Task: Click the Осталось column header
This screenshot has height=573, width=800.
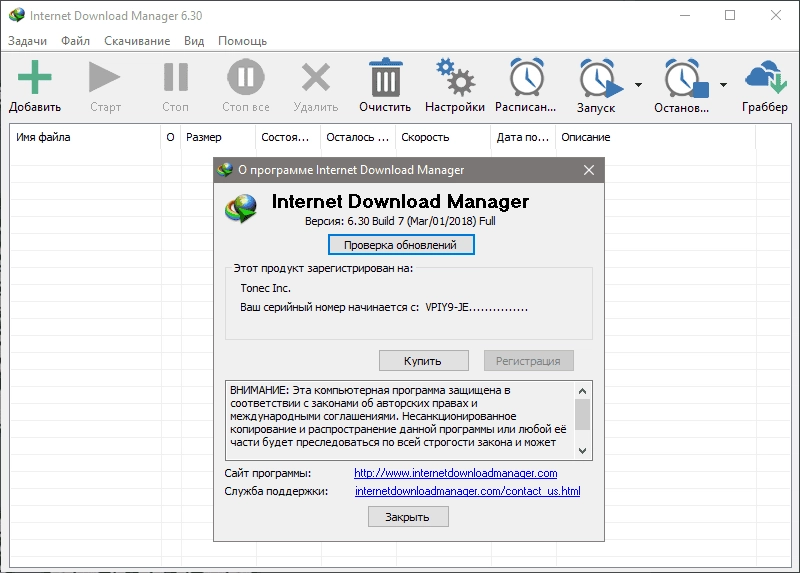Action: coord(358,137)
